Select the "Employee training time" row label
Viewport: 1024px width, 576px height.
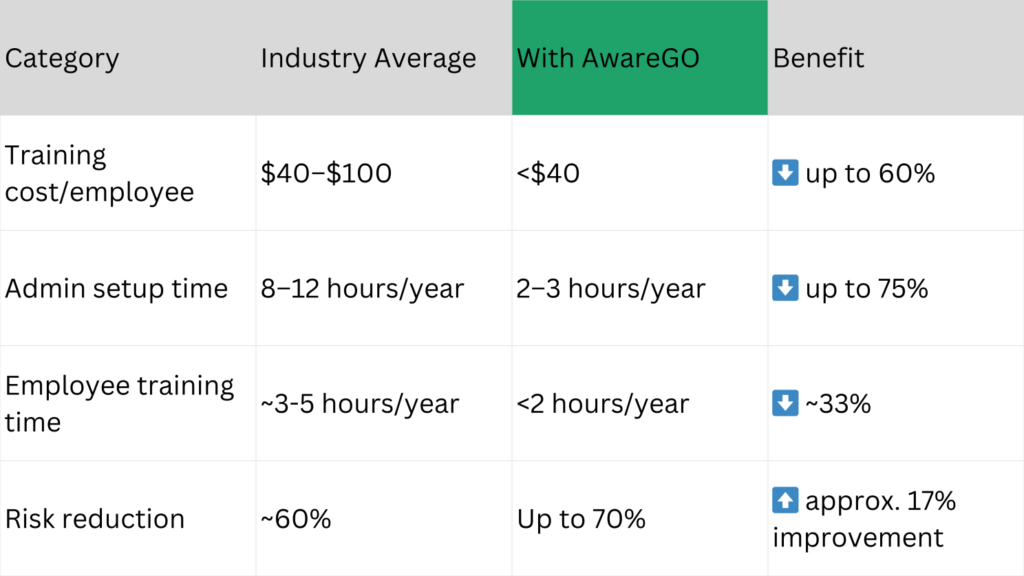(x=119, y=403)
